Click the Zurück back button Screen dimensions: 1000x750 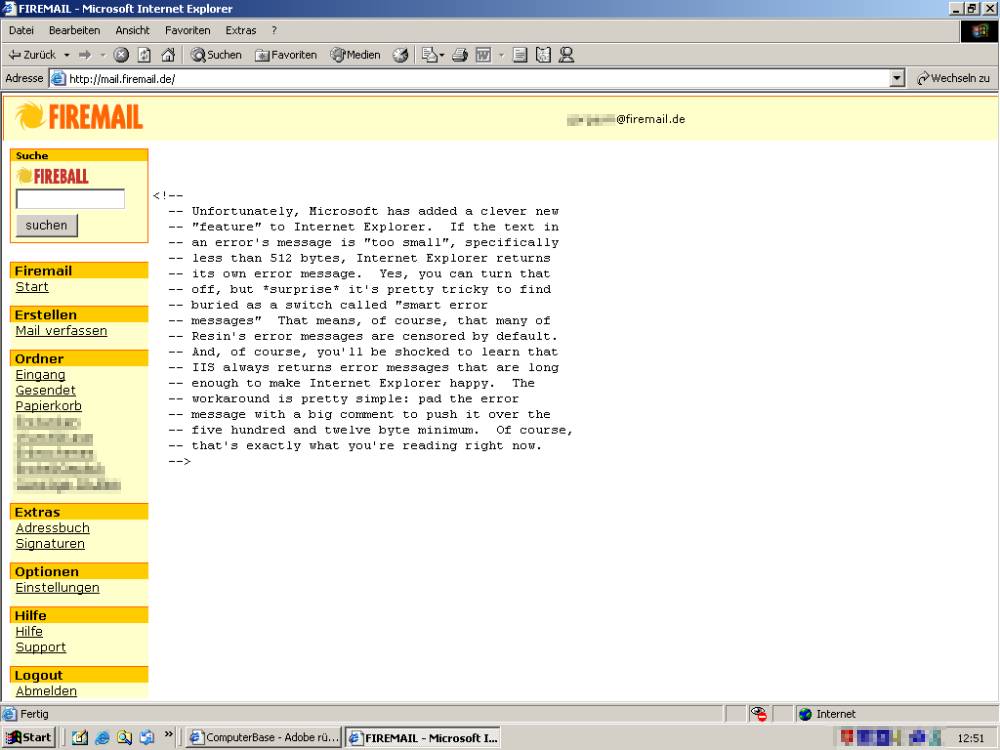click(32, 55)
